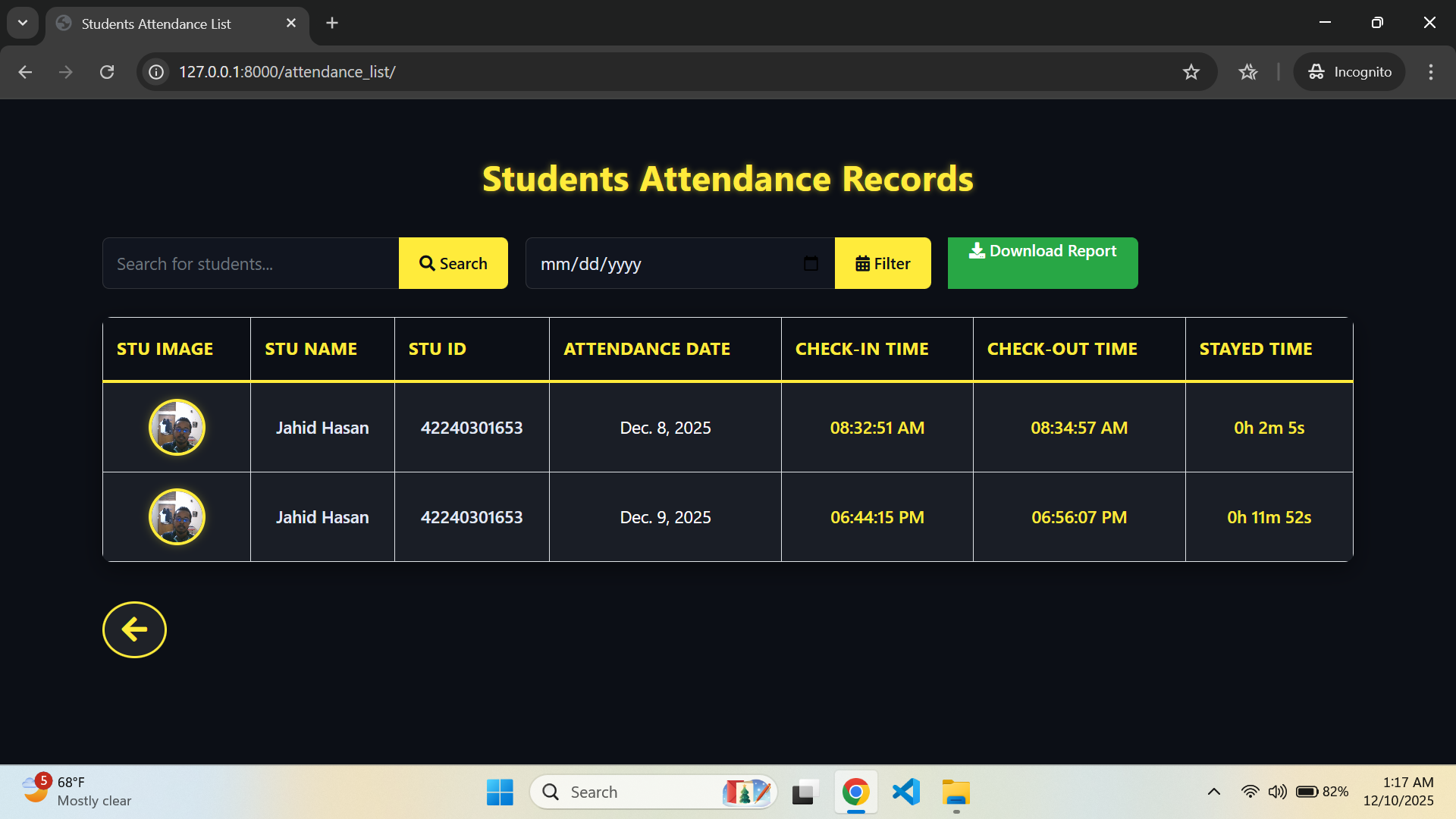Expand the tab search dropdown arrow
1456x819 pixels.
(x=23, y=23)
